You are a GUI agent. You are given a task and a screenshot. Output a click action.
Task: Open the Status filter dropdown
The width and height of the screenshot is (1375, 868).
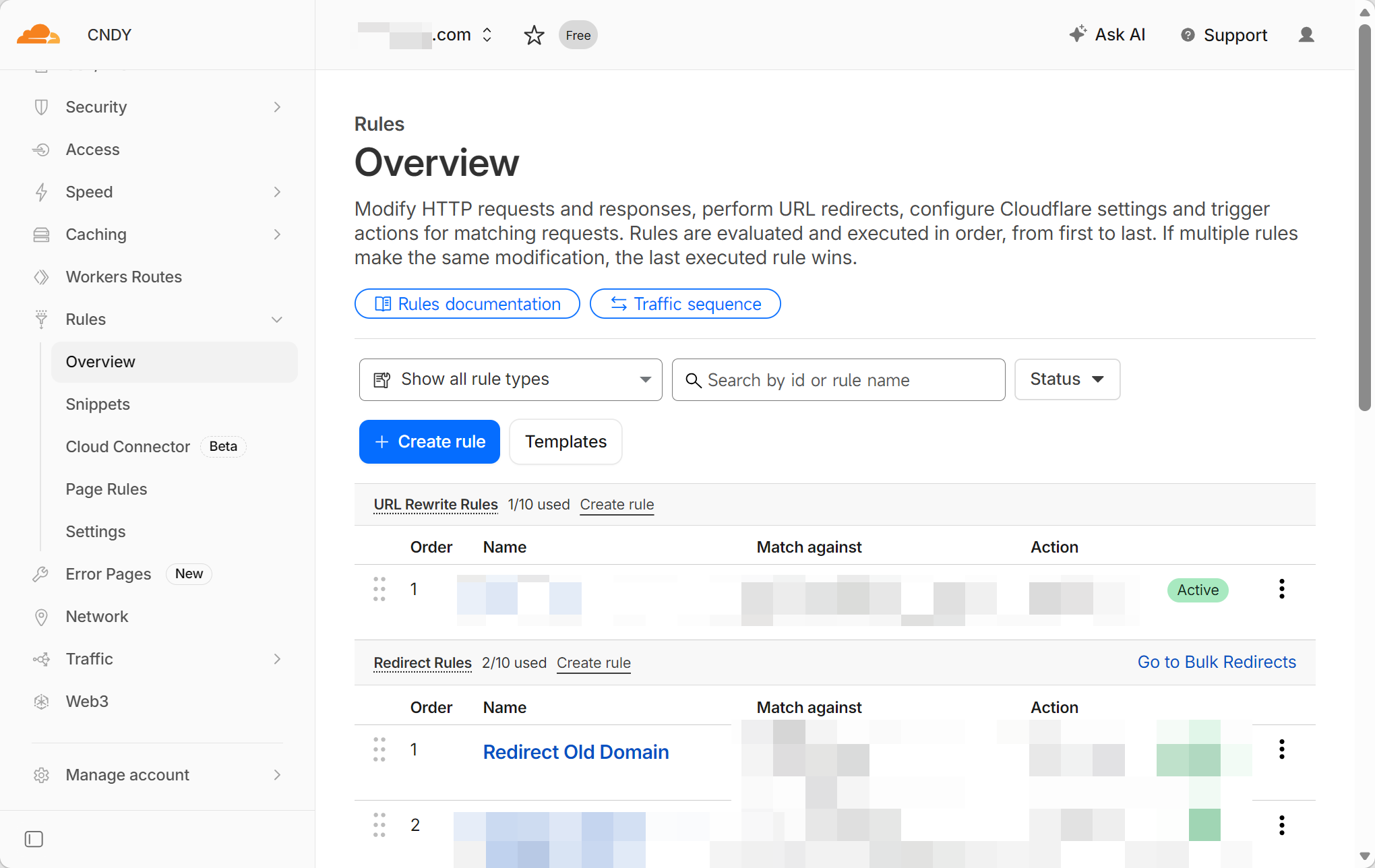1067,379
